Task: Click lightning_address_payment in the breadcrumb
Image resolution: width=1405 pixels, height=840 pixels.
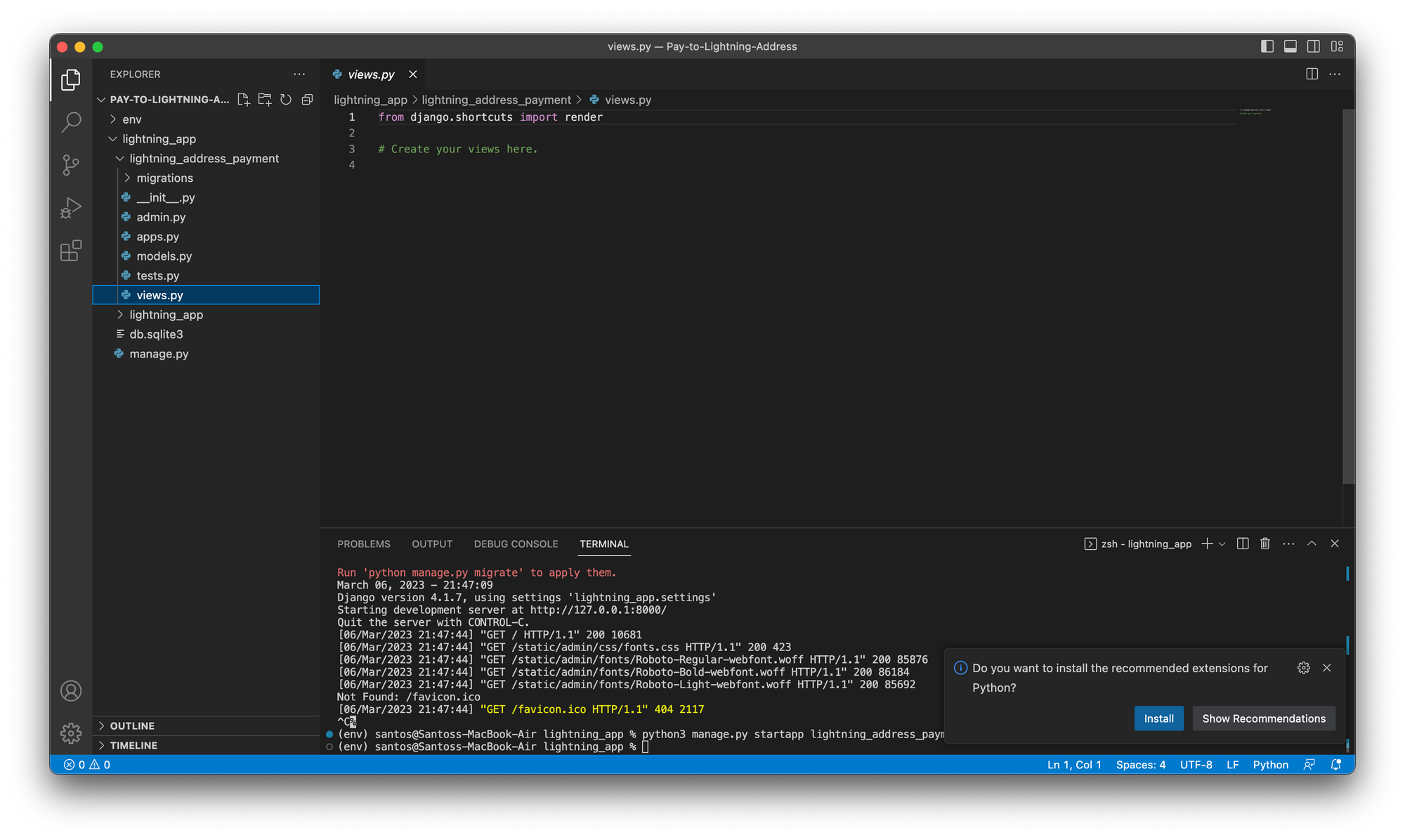Action: (x=496, y=100)
